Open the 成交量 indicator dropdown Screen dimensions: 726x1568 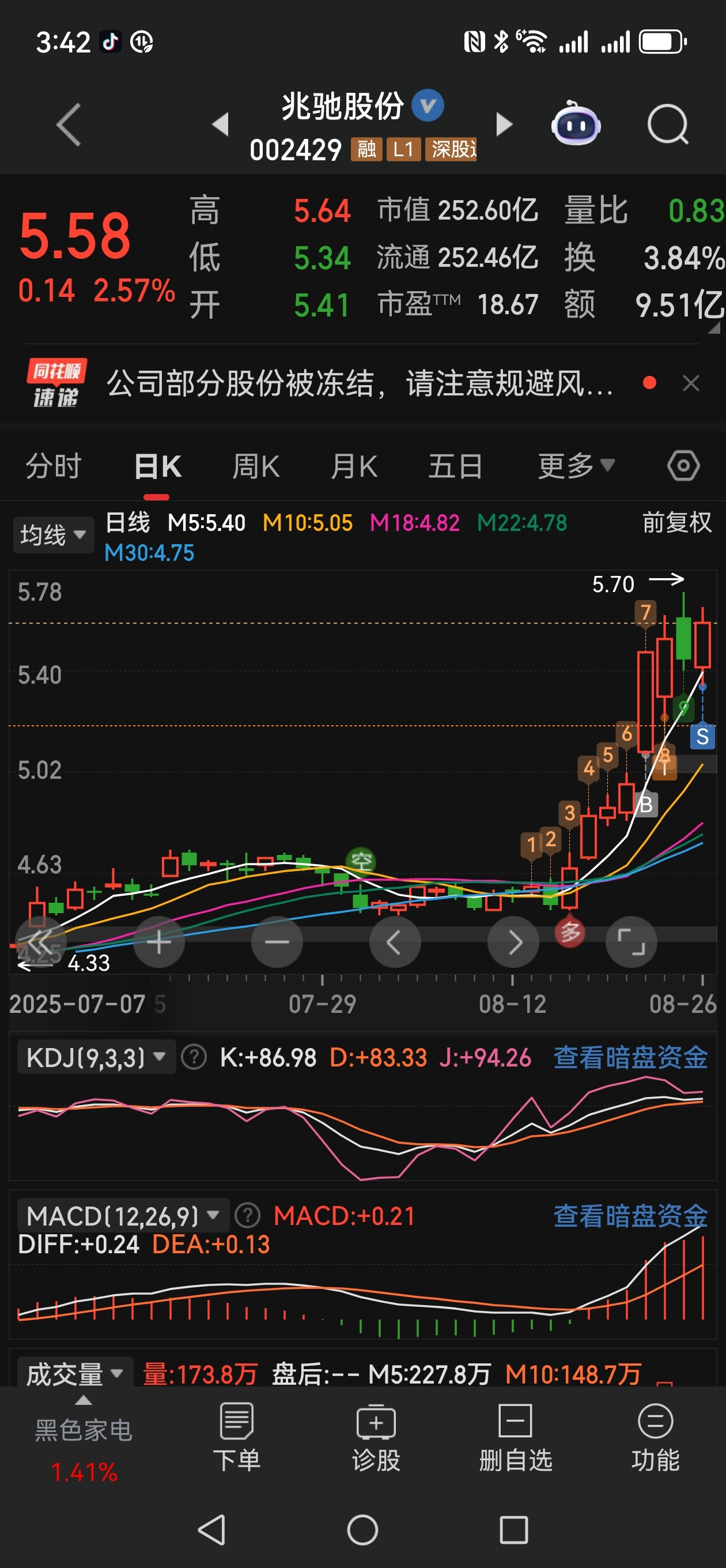(75, 1374)
